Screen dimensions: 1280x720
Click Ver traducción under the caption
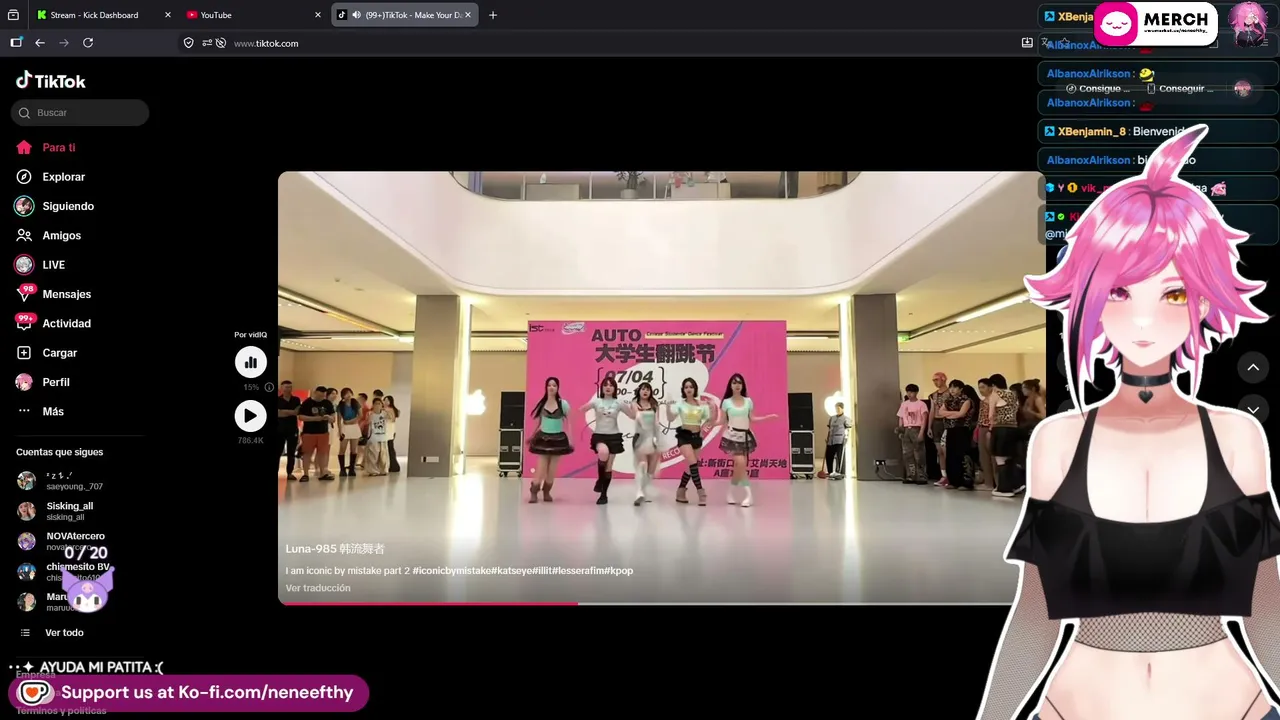[x=318, y=588]
